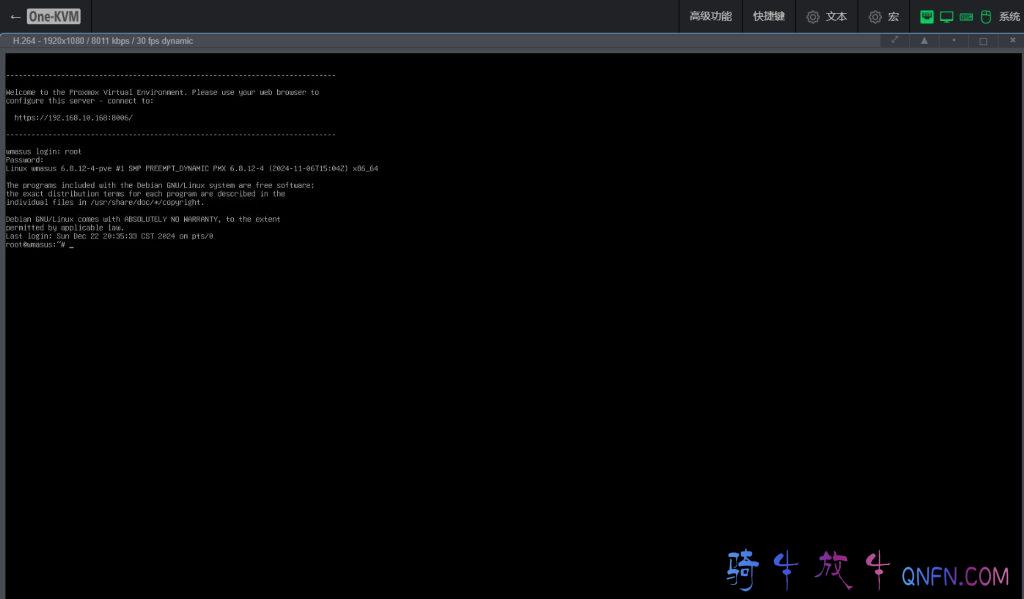Click the back arrow beside One-KVM

15,17
